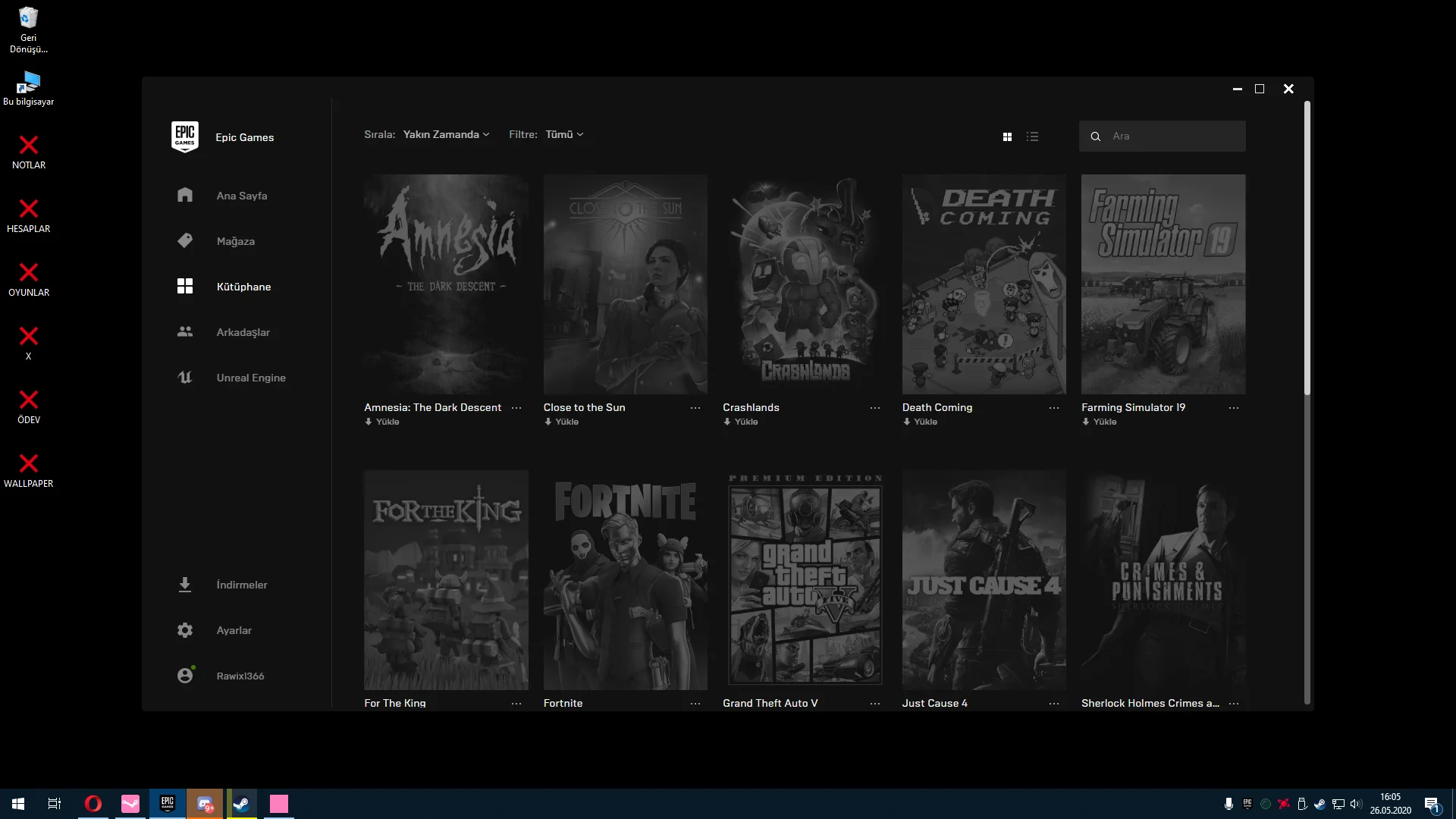
Task: Select the Kütüphane library tab
Action: click(243, 287)
